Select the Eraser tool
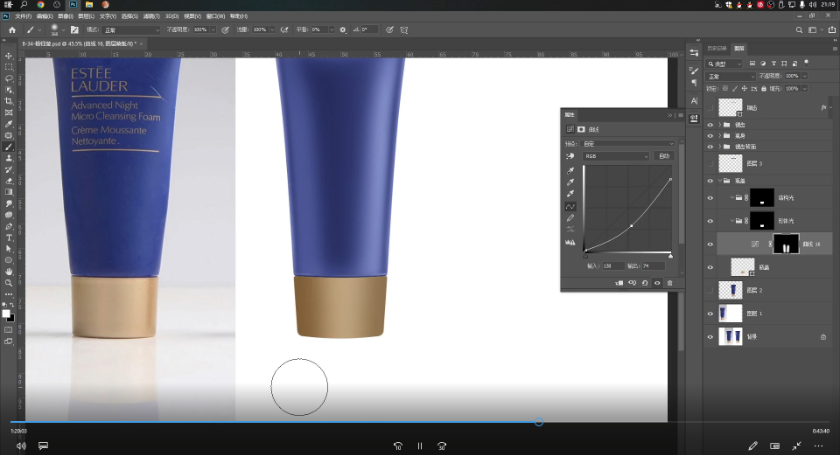840x455 pixels. point(9,181)
